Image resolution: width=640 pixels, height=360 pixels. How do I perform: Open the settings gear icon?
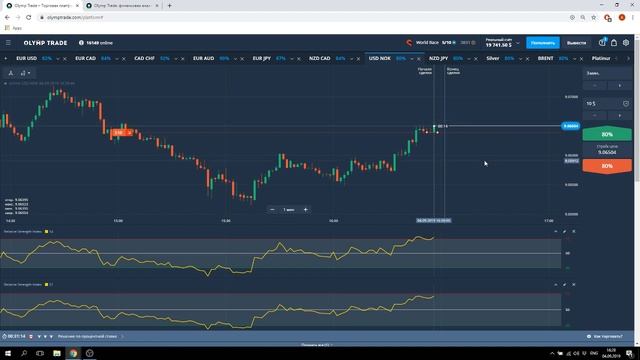pyautogui.click(x=626, y=42)
